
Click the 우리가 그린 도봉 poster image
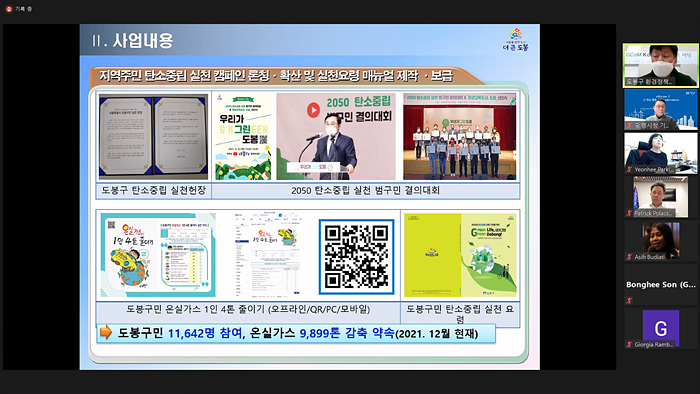click(x=243, y=136)
